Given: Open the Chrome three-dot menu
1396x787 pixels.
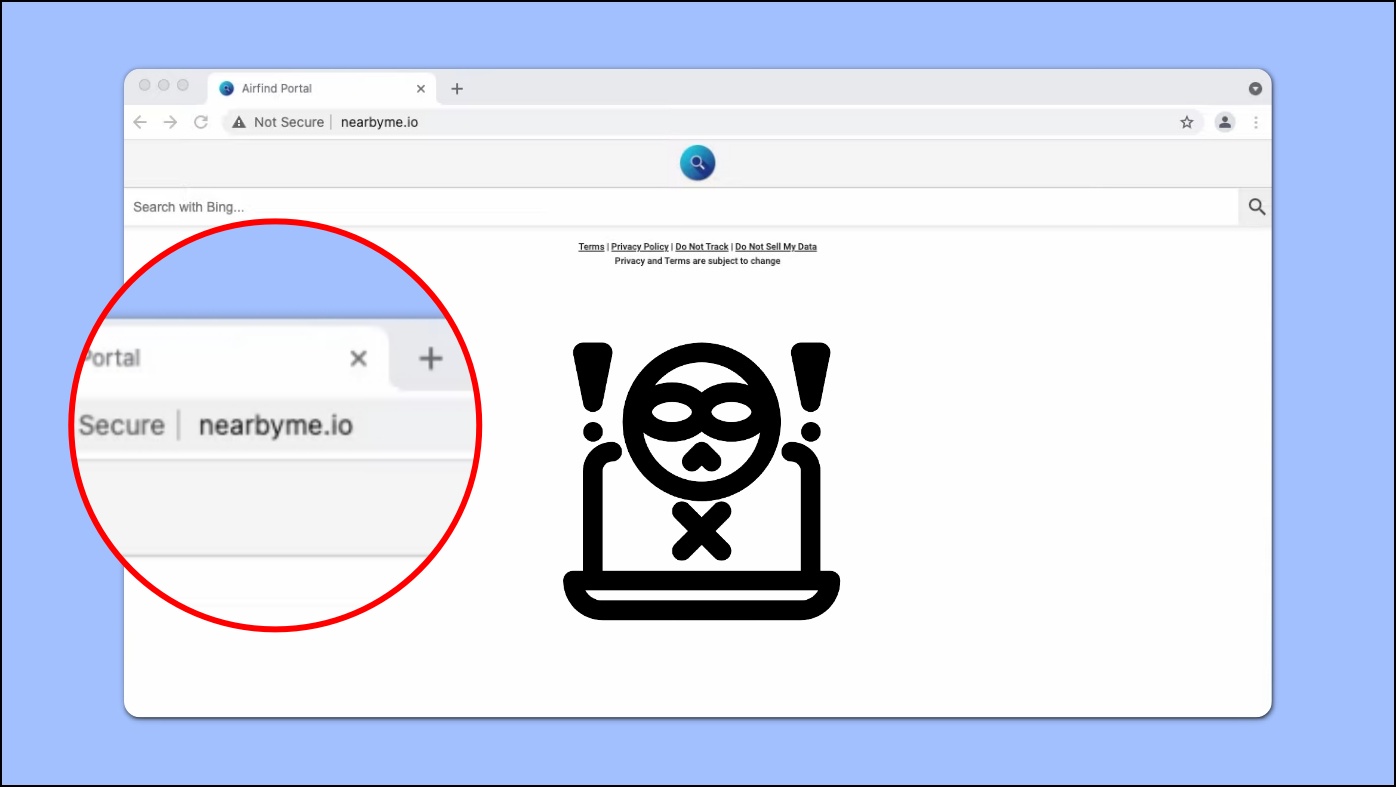Looking at the screenshot, I should [x=1256, y=122].
